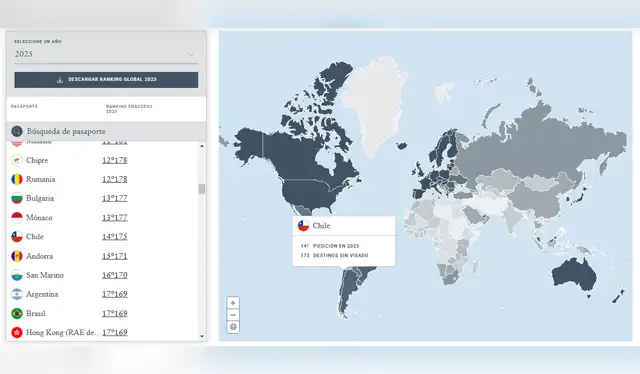This screenshot has width=640, height=374.
Task: Select Rumania in the passport list
Action: pyautogui.click(x=40, y=179)
